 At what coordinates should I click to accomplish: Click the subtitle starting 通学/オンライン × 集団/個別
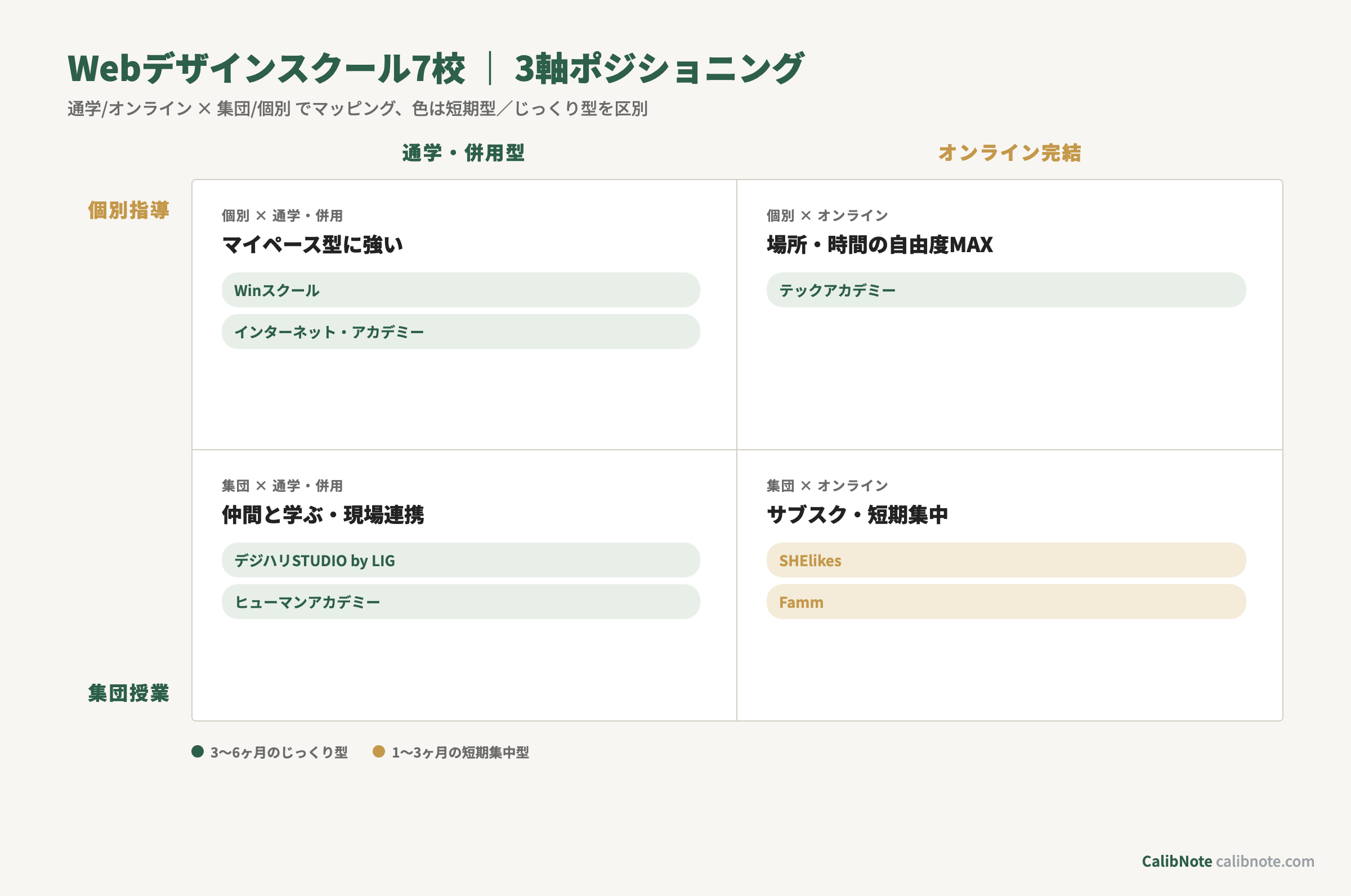tap(358, 109)
